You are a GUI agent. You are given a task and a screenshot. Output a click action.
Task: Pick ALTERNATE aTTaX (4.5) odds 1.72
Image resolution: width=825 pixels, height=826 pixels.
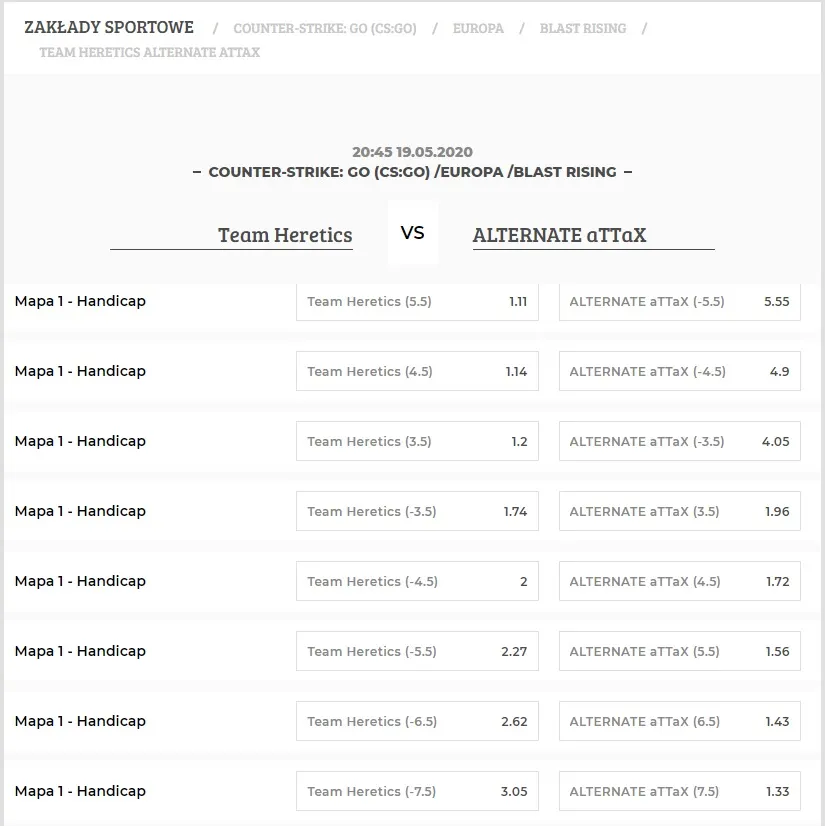(679, 581)
